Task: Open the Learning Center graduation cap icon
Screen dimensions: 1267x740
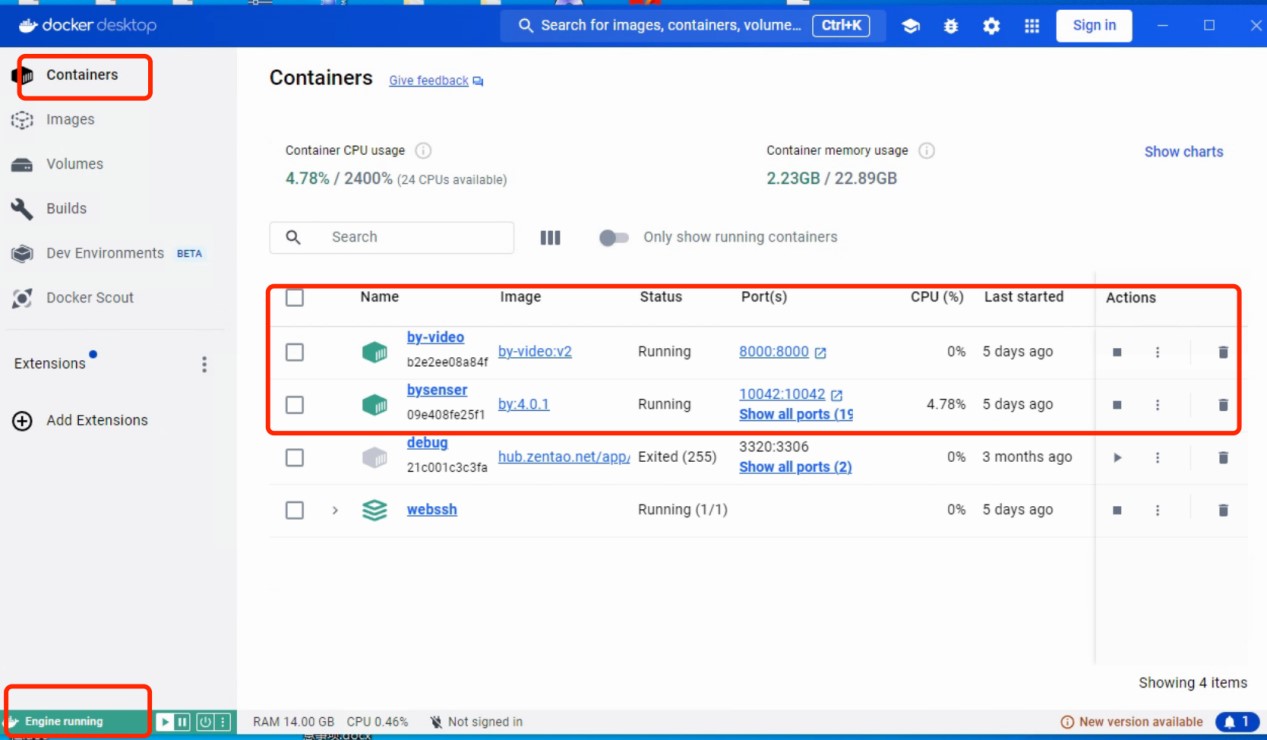Action: [x=910, y=26]
